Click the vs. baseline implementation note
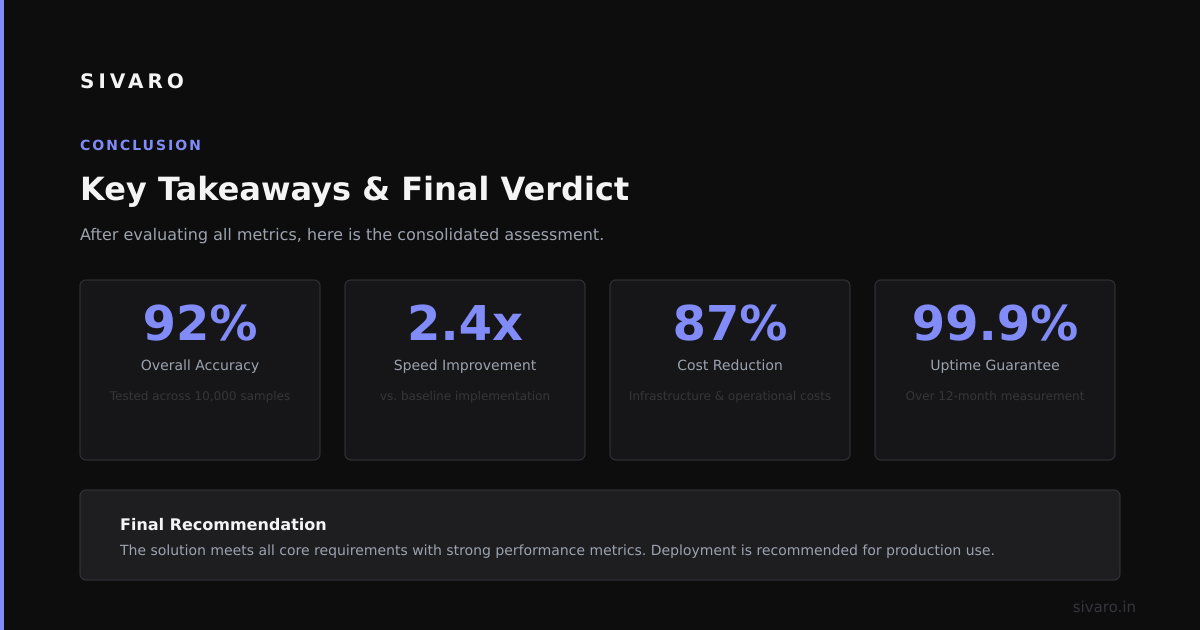Screen dimensions: 1200x630 [465, 396]
